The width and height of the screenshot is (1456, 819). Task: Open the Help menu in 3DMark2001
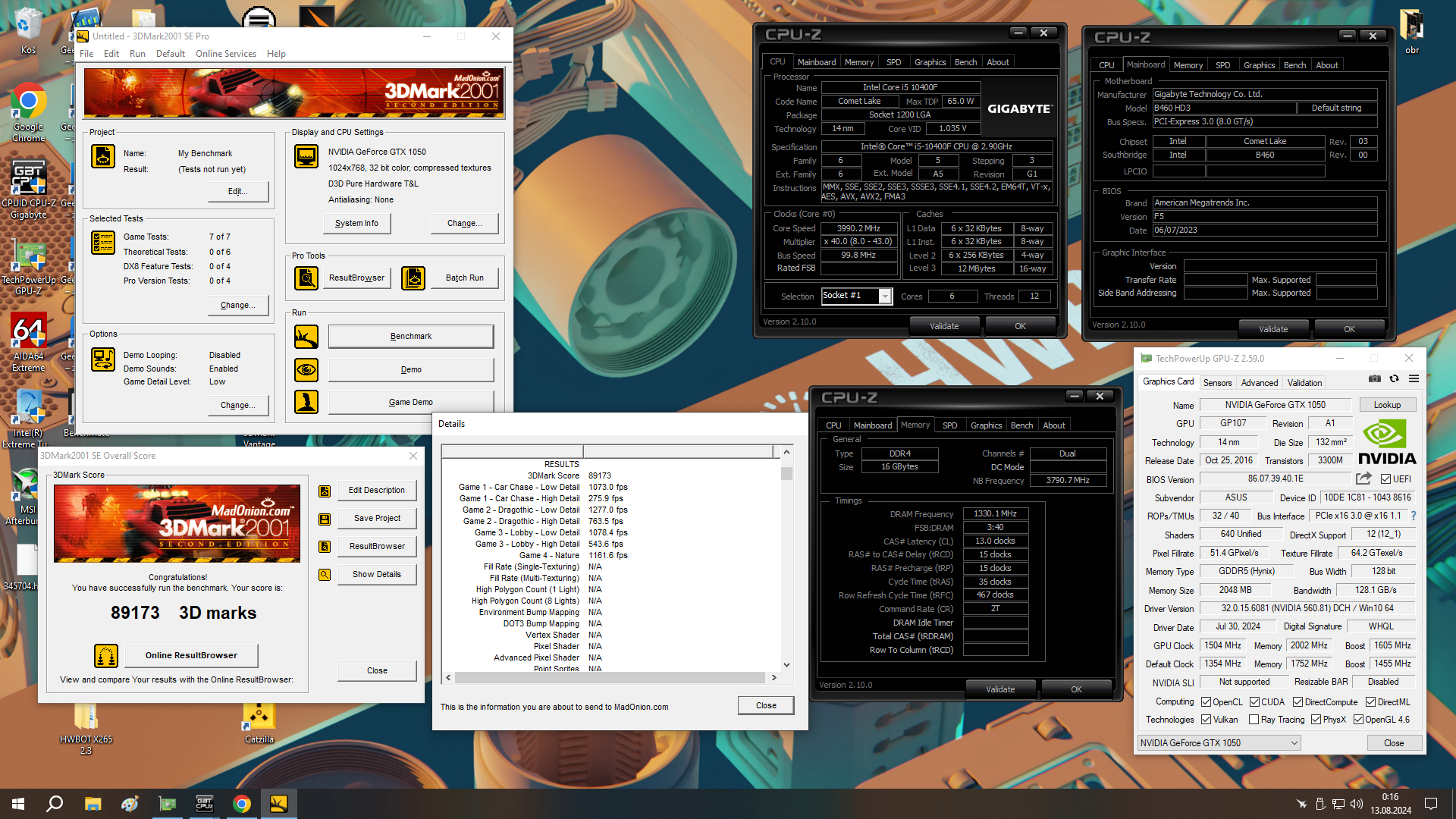click(x=276, y=54)
